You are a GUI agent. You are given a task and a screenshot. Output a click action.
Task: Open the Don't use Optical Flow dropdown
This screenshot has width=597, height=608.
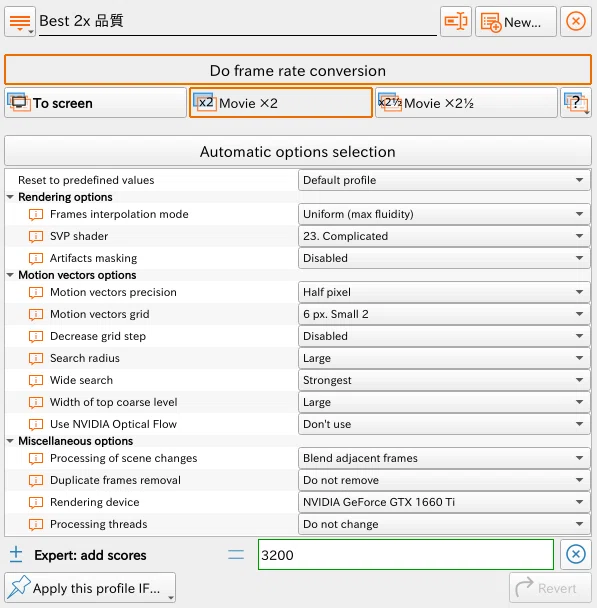(444, 424)
